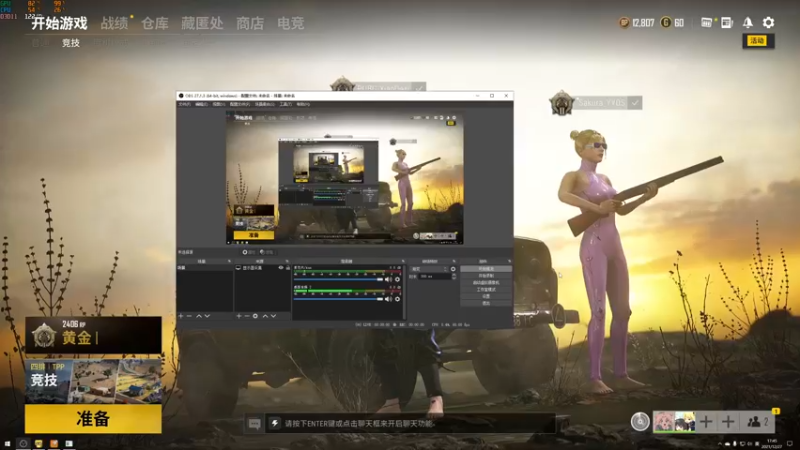Viewport: 800px width, 450px height.
Task: Toggle eye visibility of OBS display capture source
Action: 281,267
